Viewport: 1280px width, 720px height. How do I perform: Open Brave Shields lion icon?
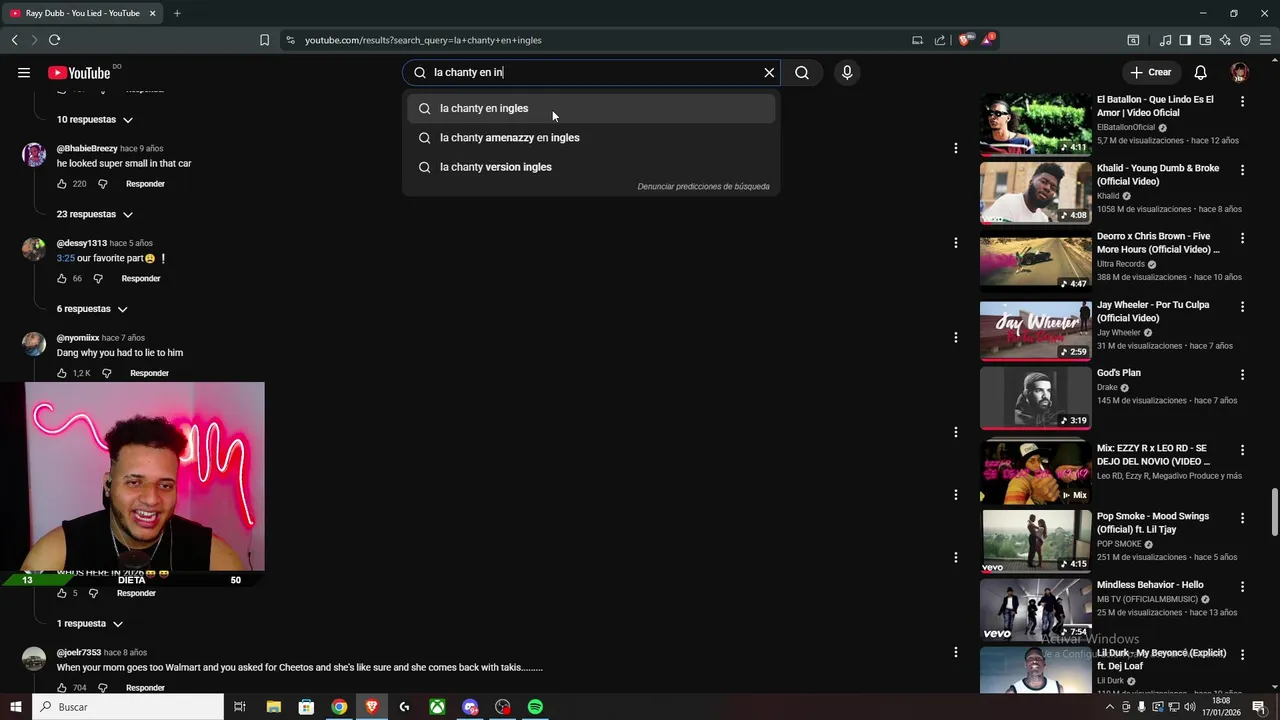coord(964,40)
